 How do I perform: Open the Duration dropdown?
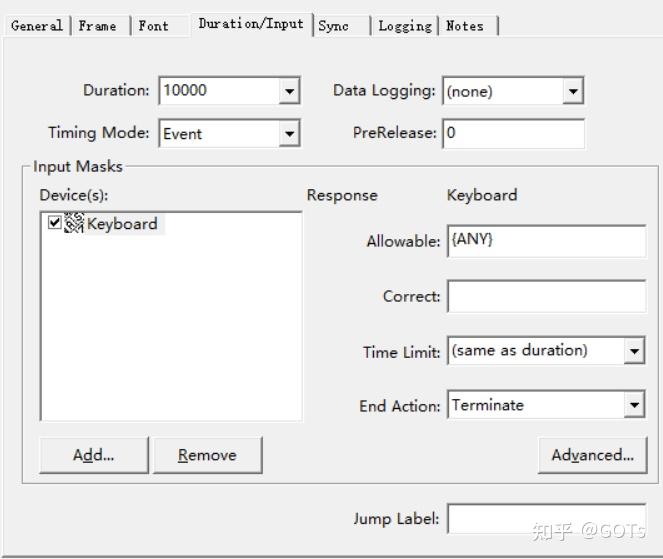tap(290, 91)
